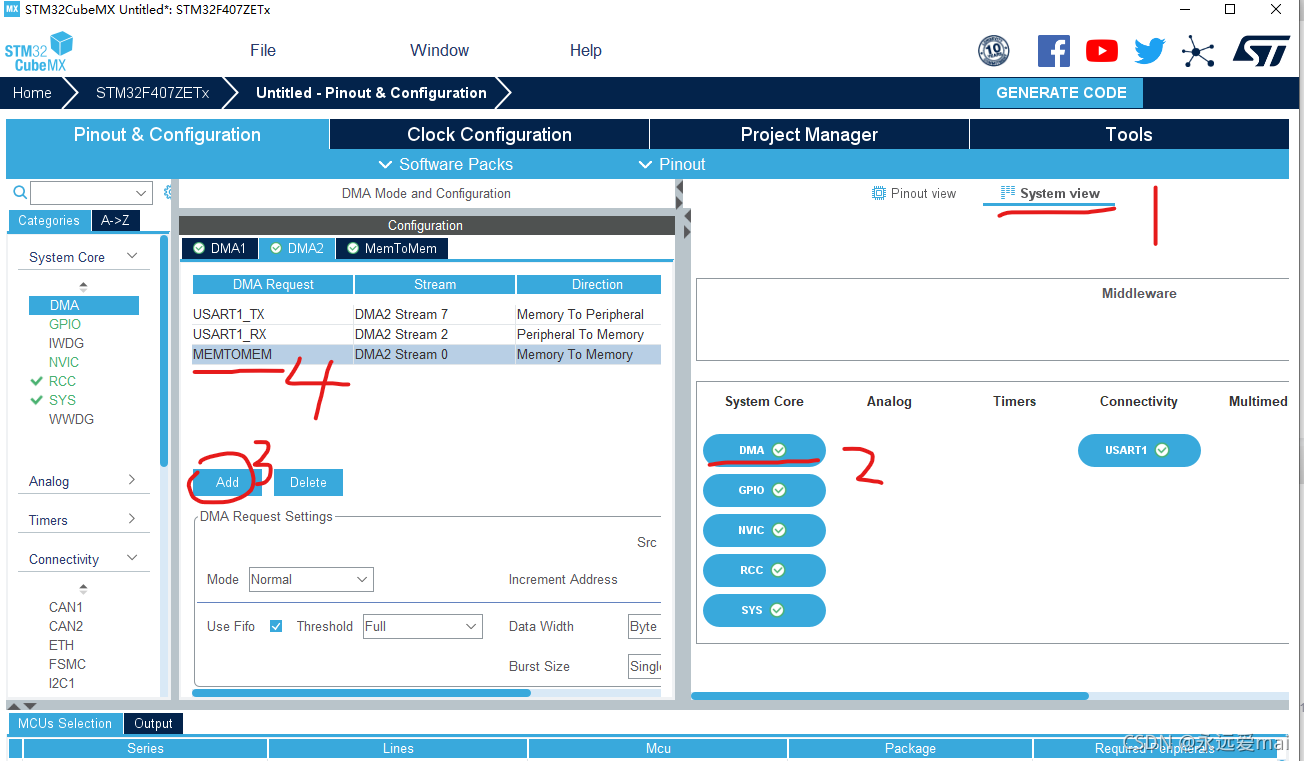Open the categories settings gear icon
Image resolution: width=1304 pixels, height=761 pixels.
point(168,193)
